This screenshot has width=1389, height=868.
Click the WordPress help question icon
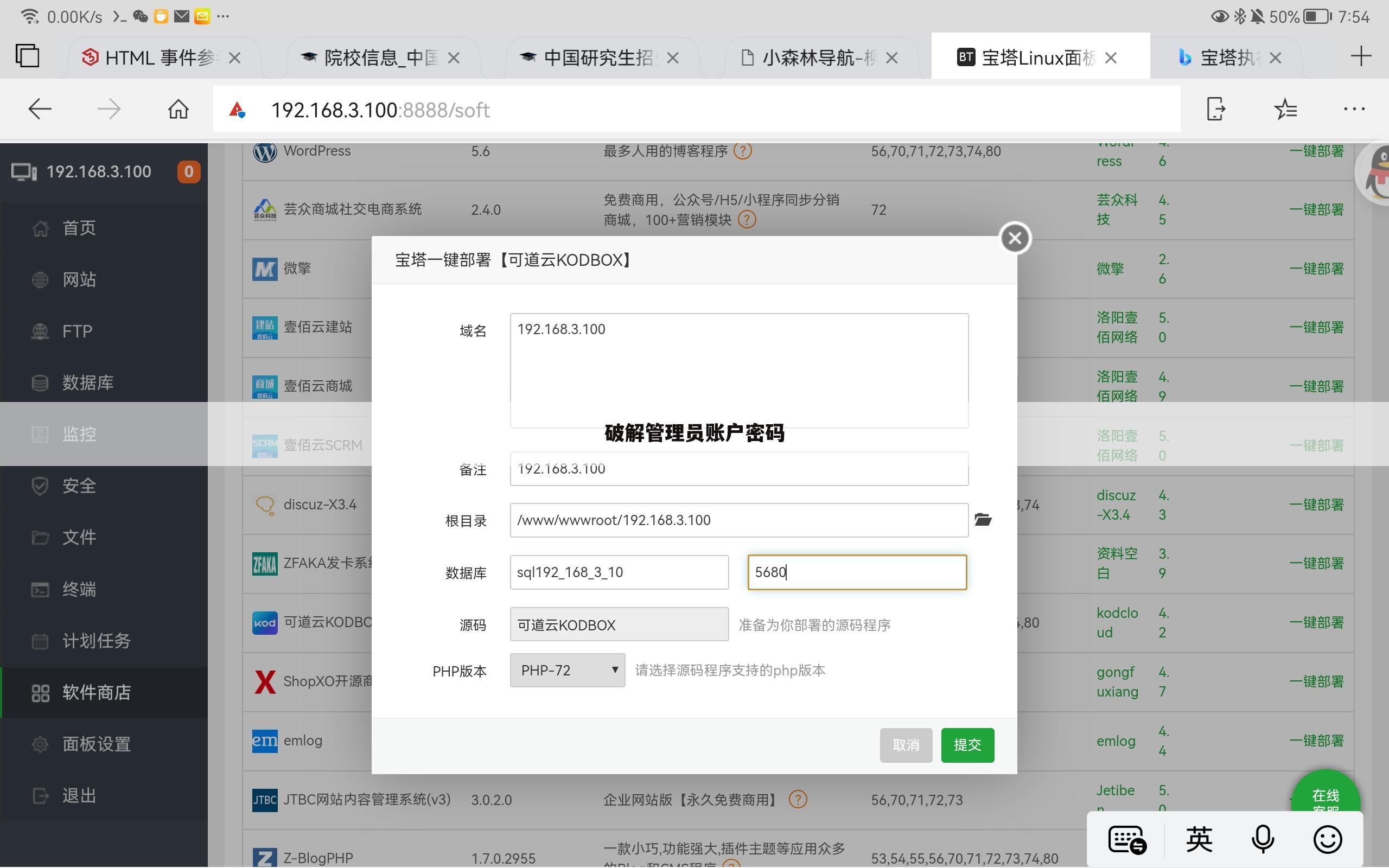pyautogui.click(x=742, y=151)
